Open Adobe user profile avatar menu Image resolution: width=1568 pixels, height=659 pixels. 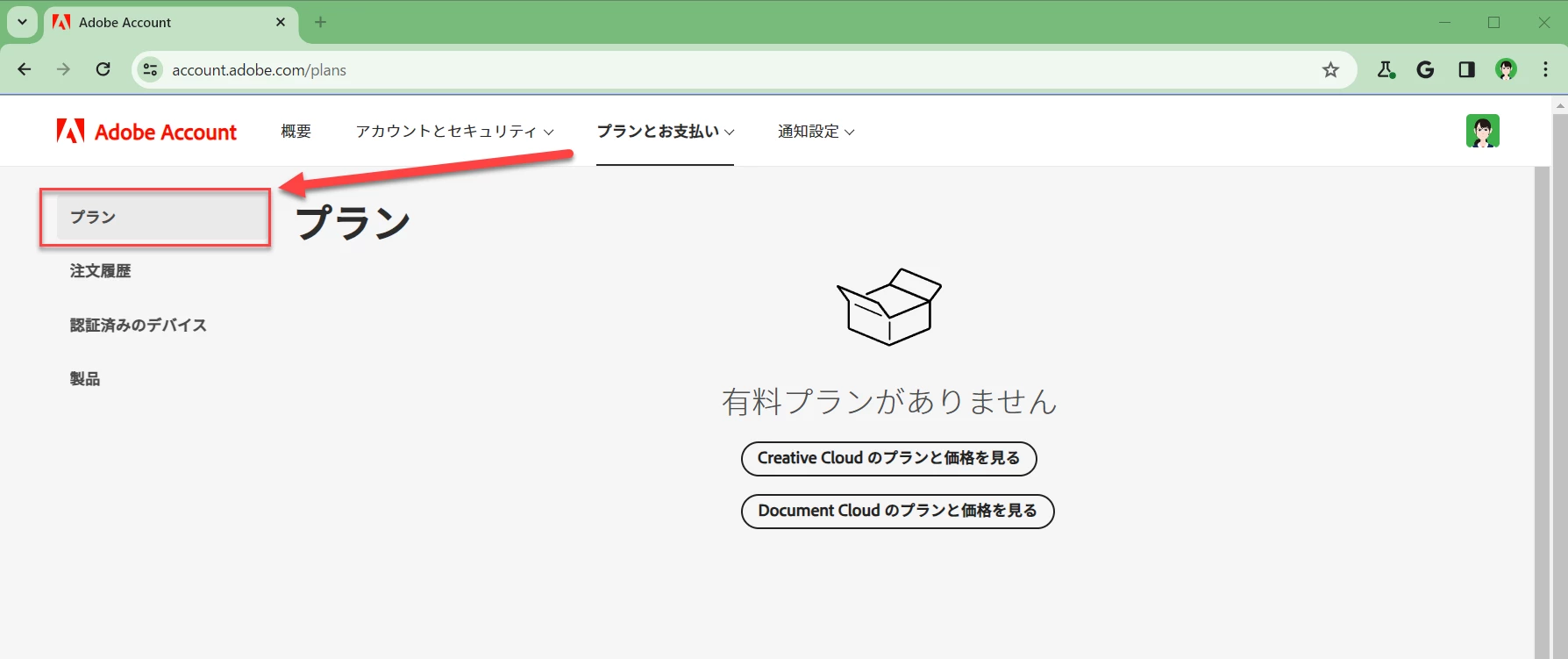point(1482,131)
